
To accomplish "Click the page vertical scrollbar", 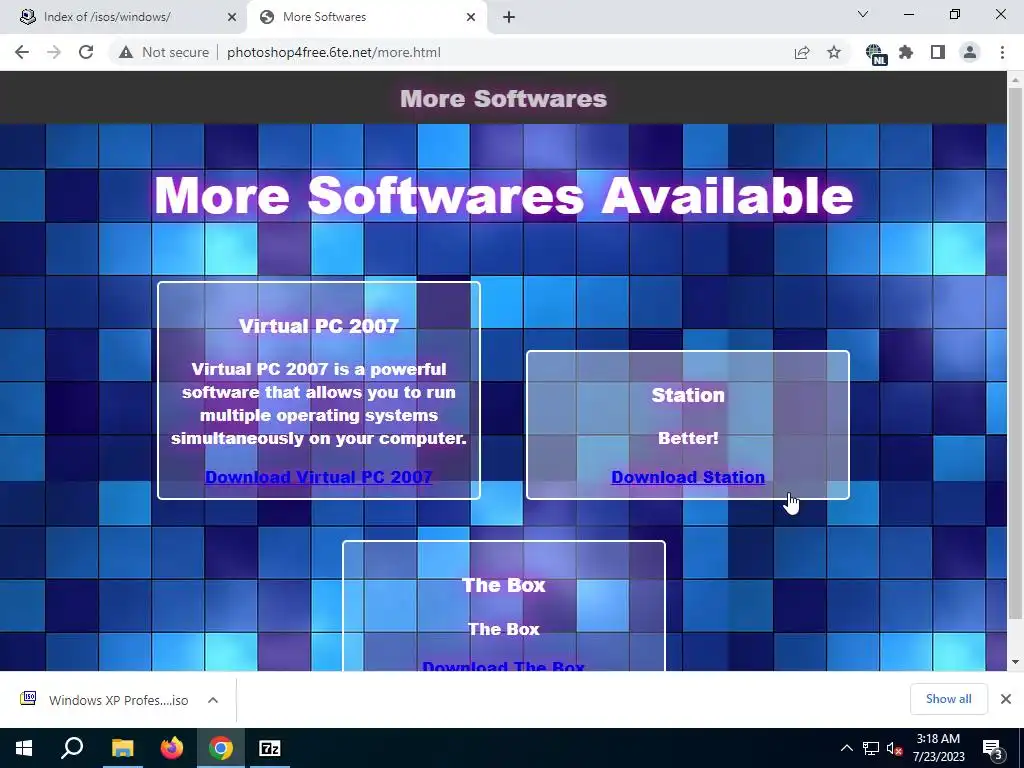I will 1015,353.
